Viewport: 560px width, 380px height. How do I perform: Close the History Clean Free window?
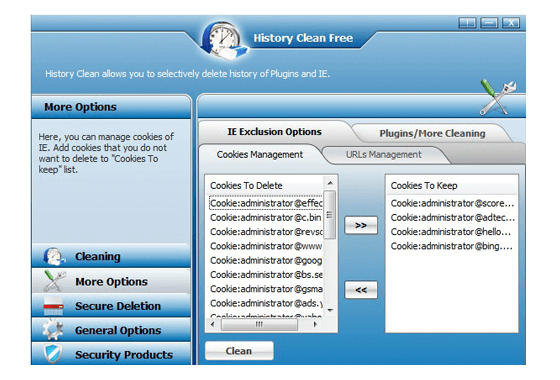coord(511,23)
